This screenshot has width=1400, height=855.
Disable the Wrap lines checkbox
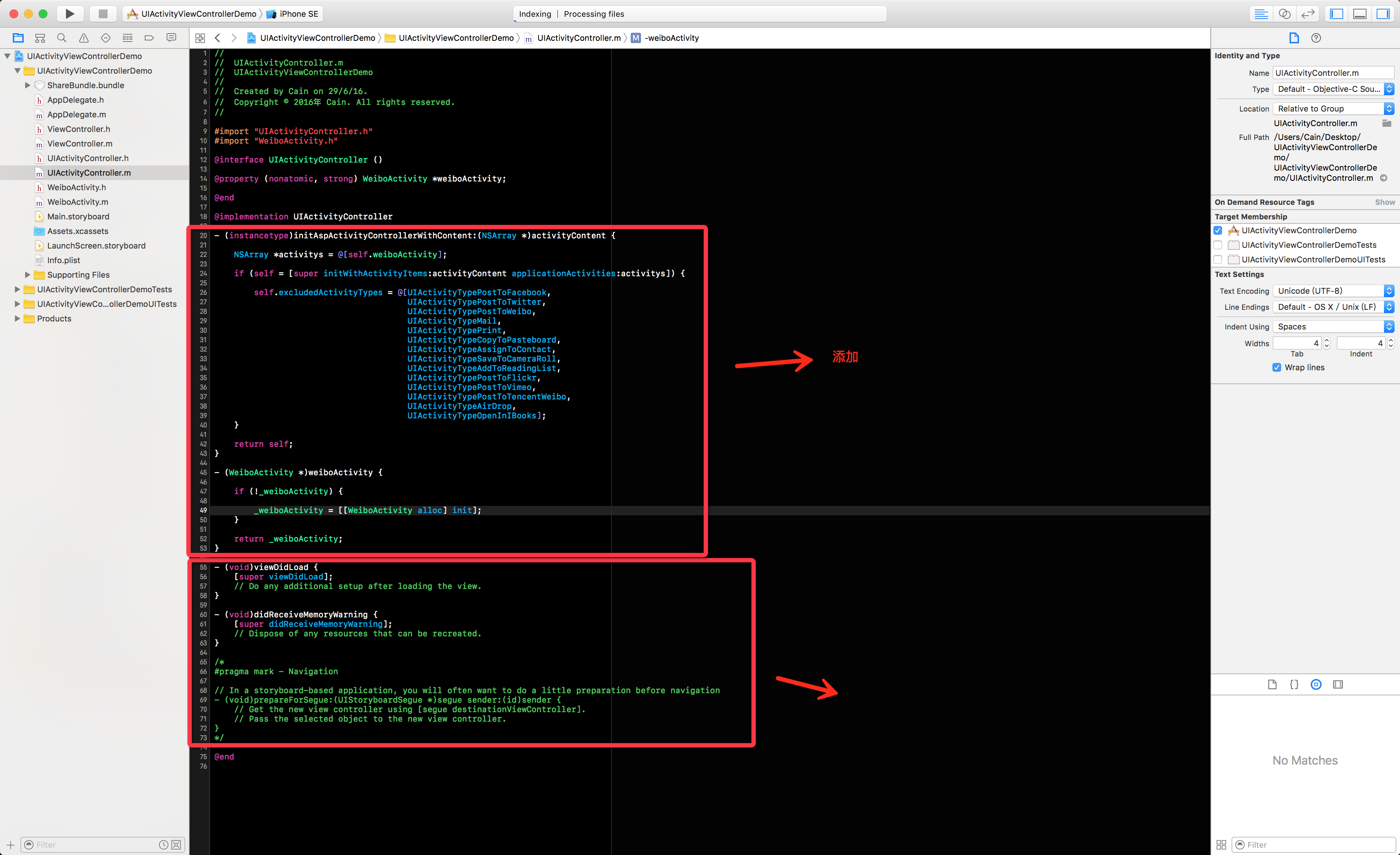pos(1277,368)
